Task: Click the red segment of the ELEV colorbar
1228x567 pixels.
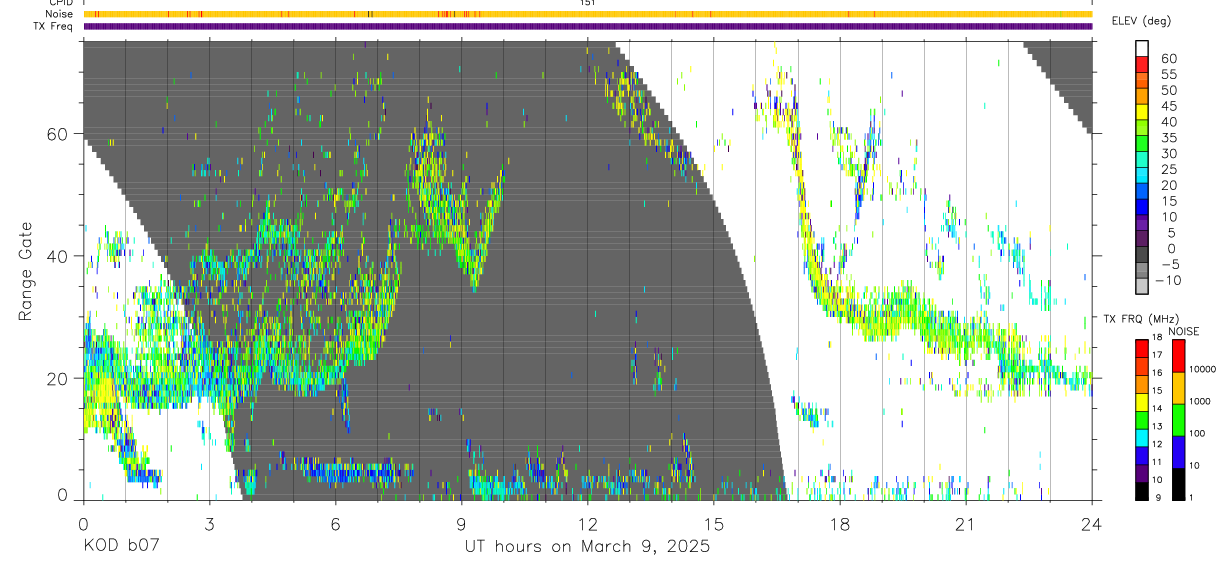Action: coord(1142,65)
